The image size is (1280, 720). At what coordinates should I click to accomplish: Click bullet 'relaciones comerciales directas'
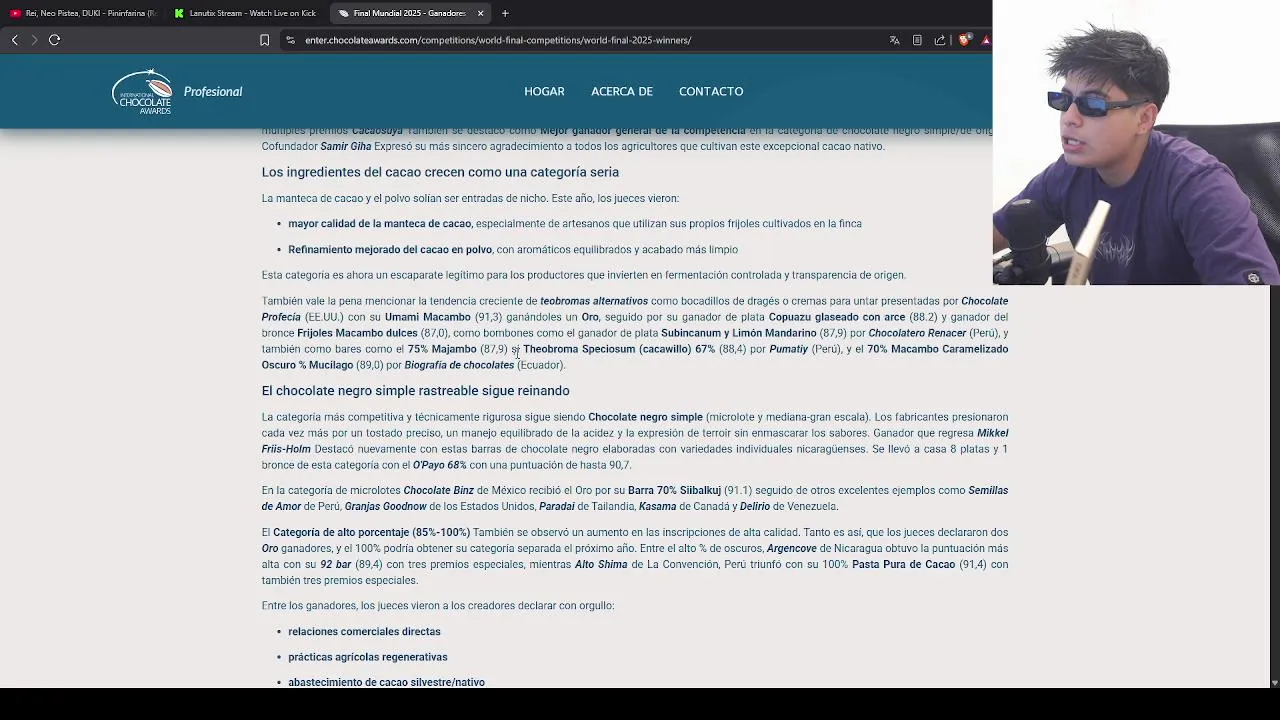pos(364,632)
